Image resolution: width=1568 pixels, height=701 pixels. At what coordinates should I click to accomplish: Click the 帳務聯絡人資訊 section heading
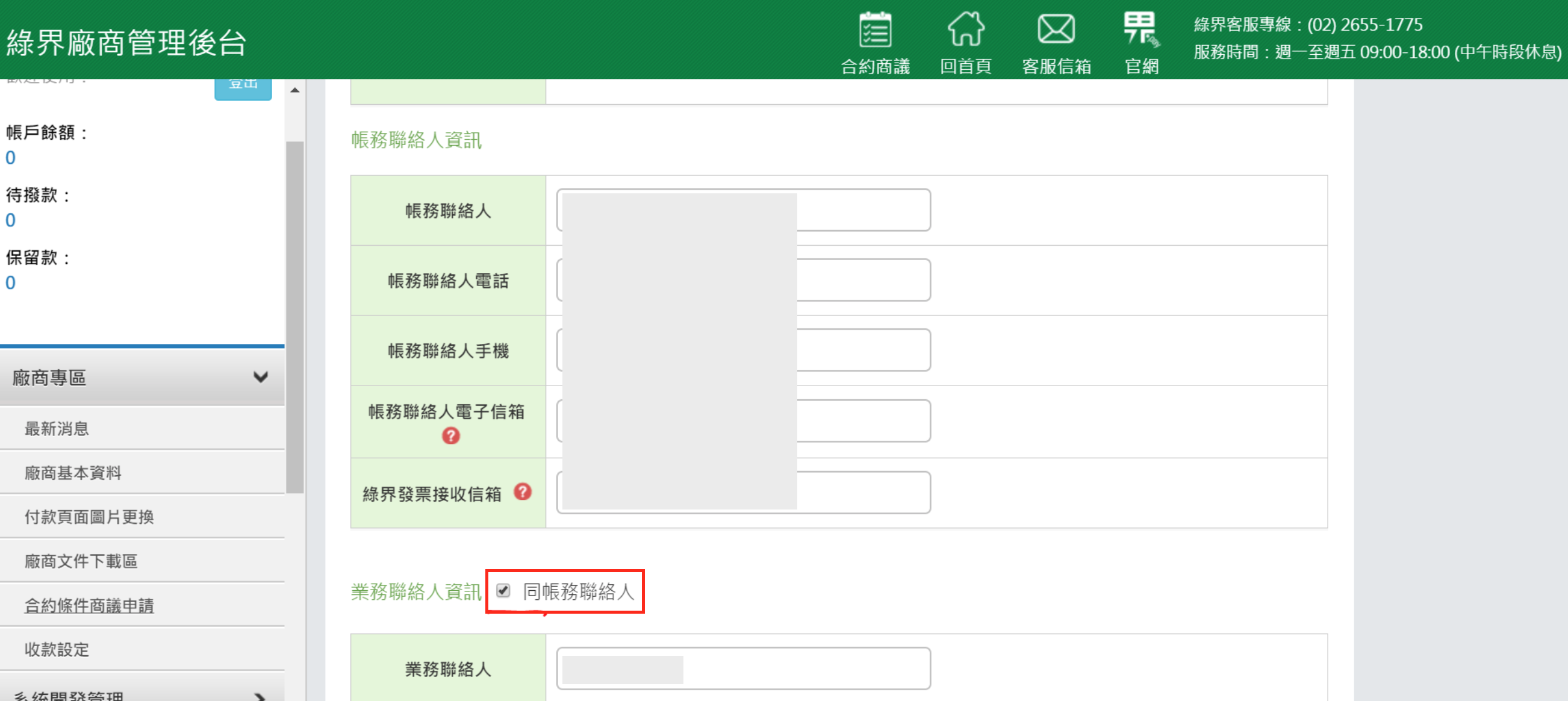(416, 140)
